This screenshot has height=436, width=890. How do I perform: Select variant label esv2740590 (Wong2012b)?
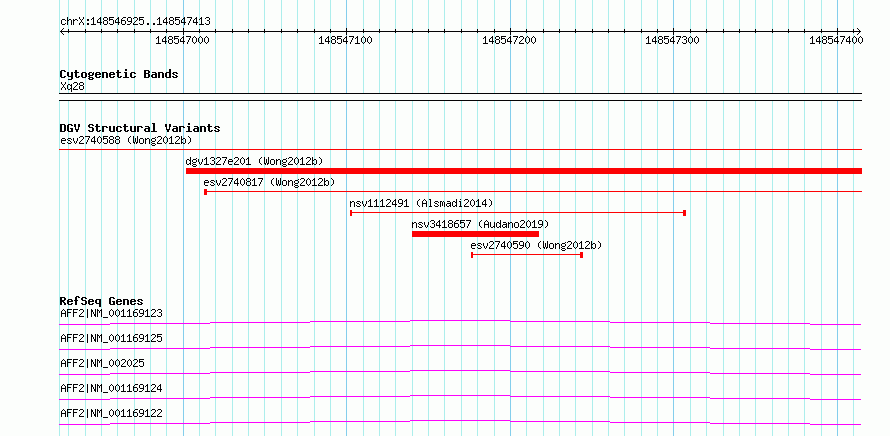536,245
